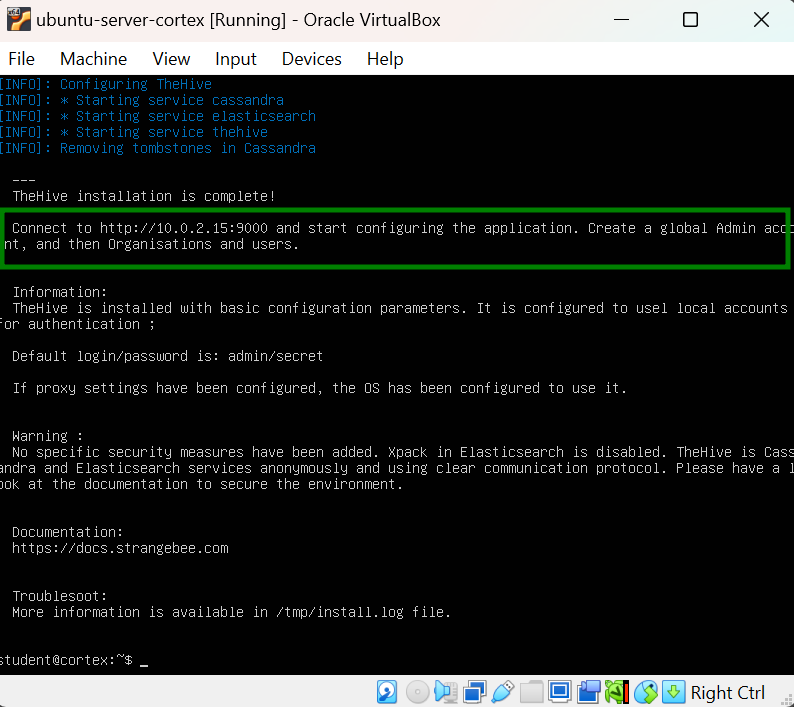Click the 'TheHive installation is complete!' line
The height and width of the screenshot is (707, 794).
coord(144,197)
